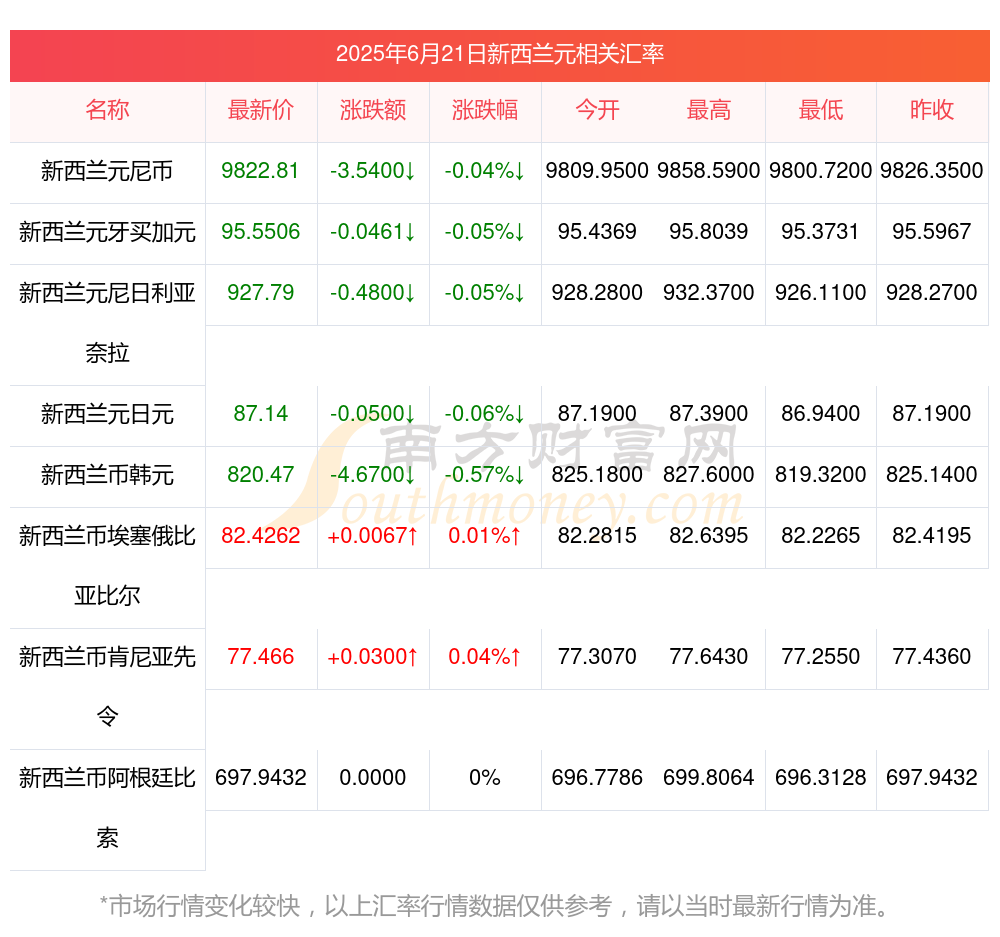Viewport: 1000px width, 937px height.
Task: Click opening value 95.4369
Action: [x=597, y=232]
